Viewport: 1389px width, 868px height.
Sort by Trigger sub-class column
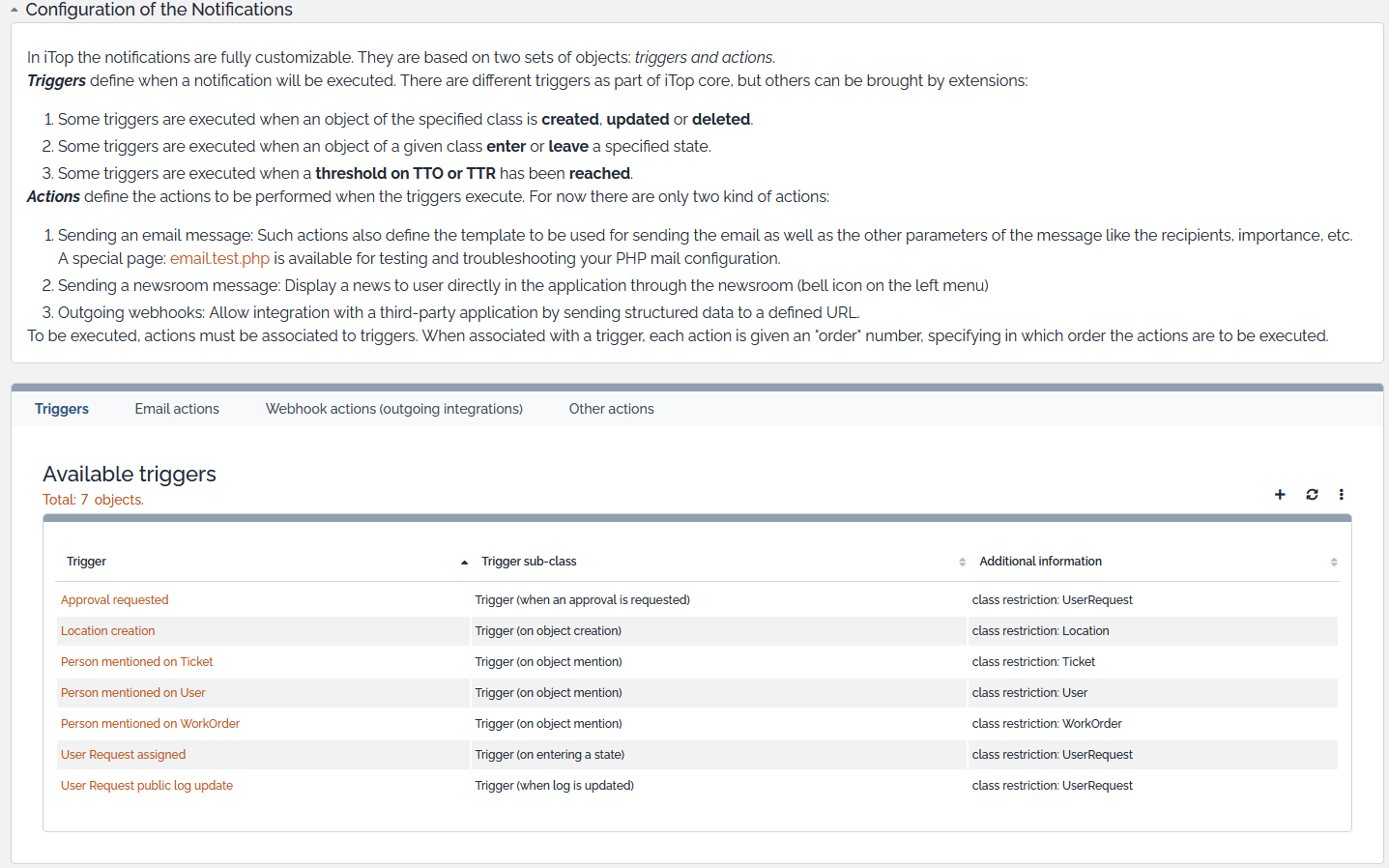pos(529,562)
